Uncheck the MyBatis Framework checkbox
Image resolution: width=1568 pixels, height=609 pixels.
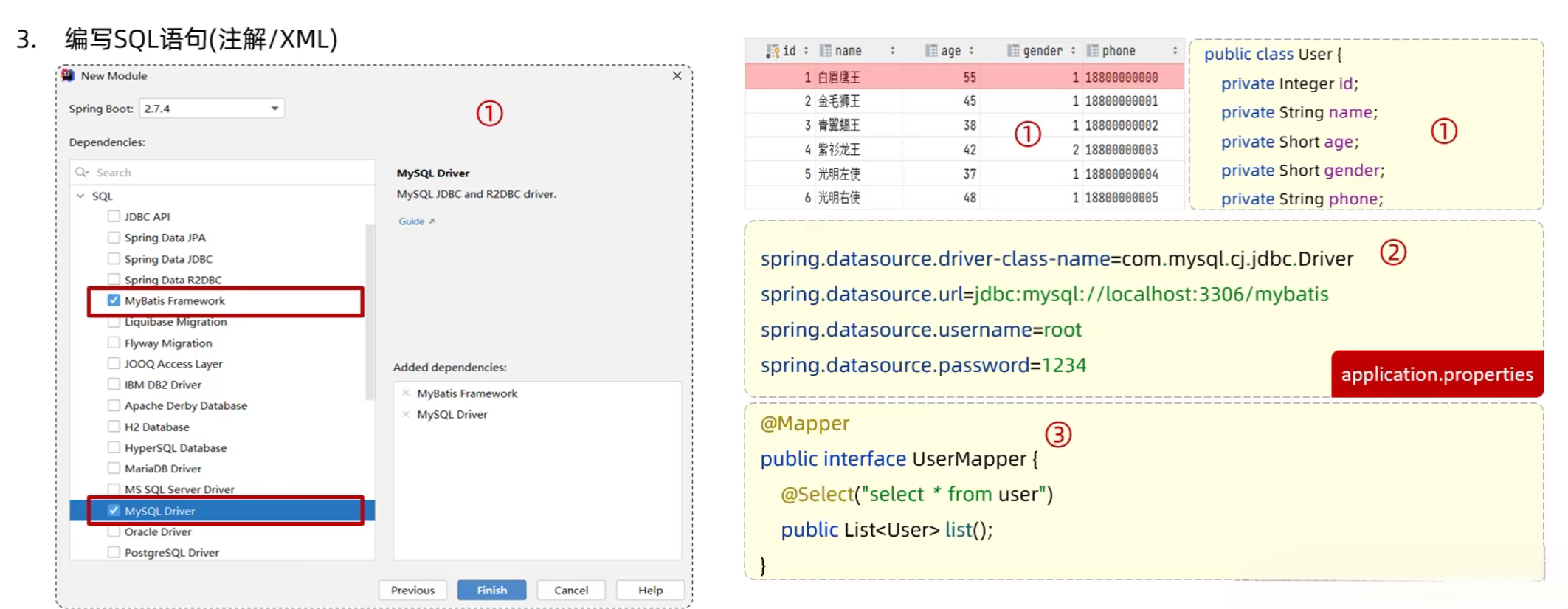point(114,300)
